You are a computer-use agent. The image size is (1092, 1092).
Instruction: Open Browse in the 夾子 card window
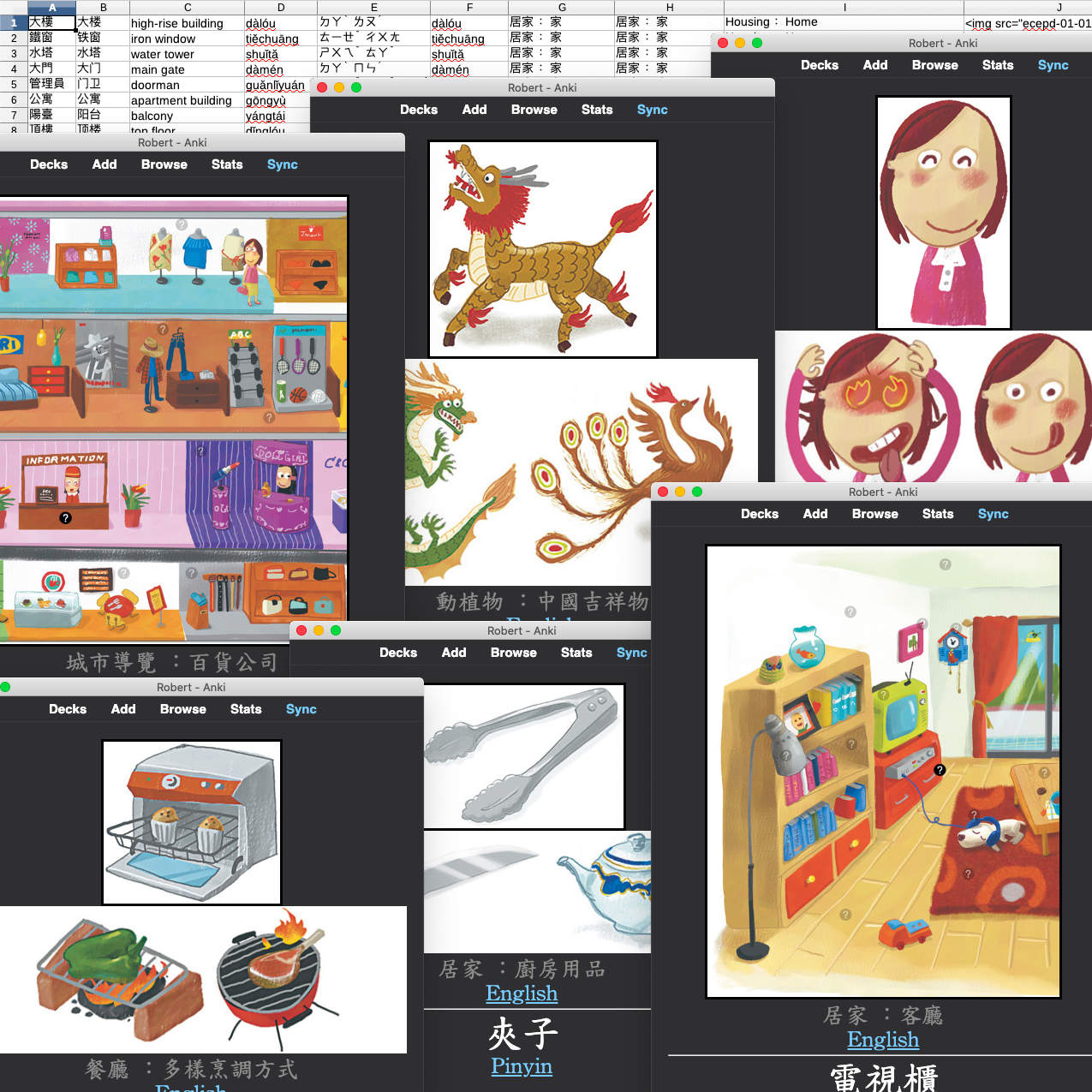pyautogui.click(x=513, y=653)
